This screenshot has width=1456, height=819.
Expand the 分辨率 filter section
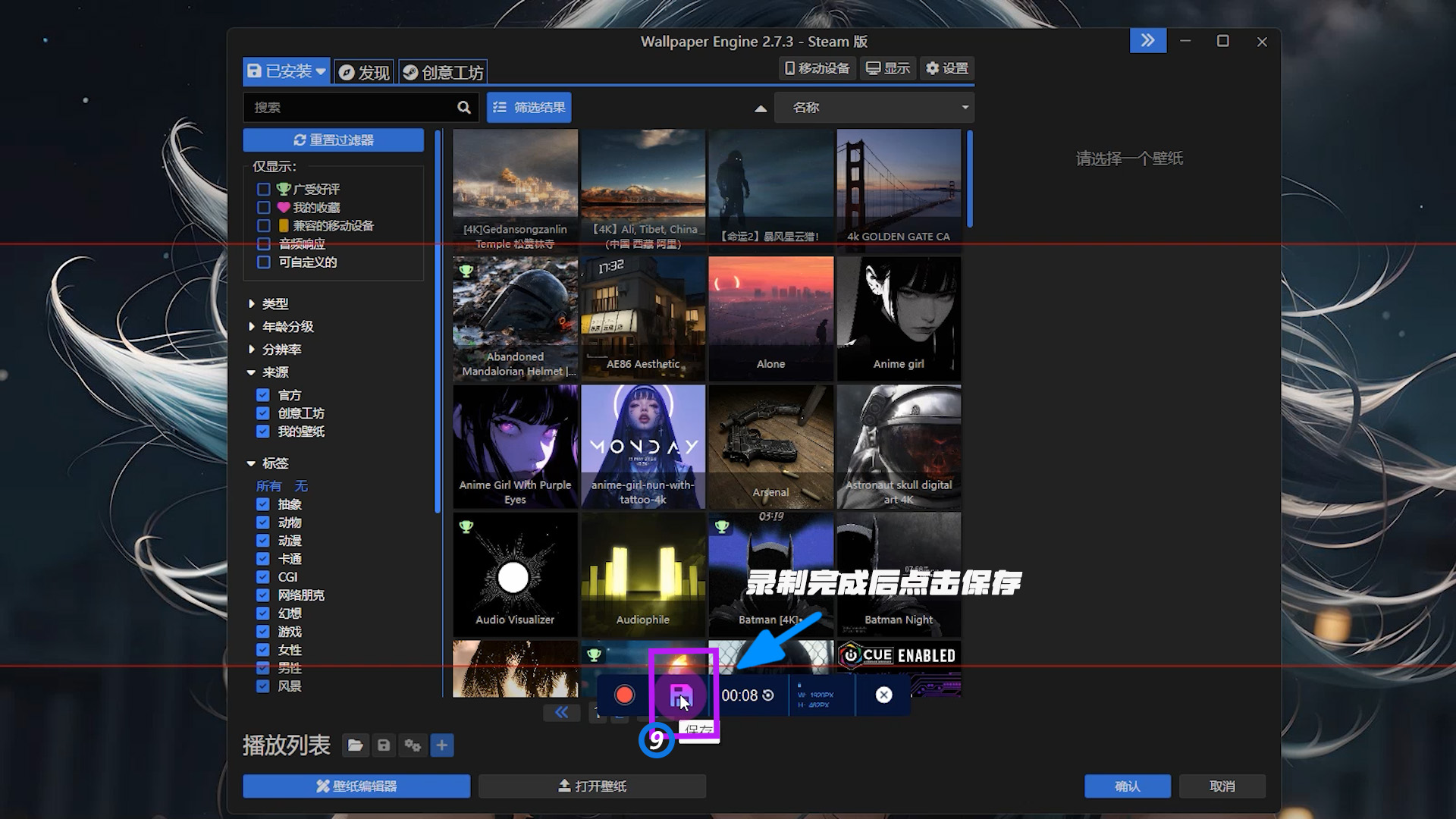tap(275, 350)
